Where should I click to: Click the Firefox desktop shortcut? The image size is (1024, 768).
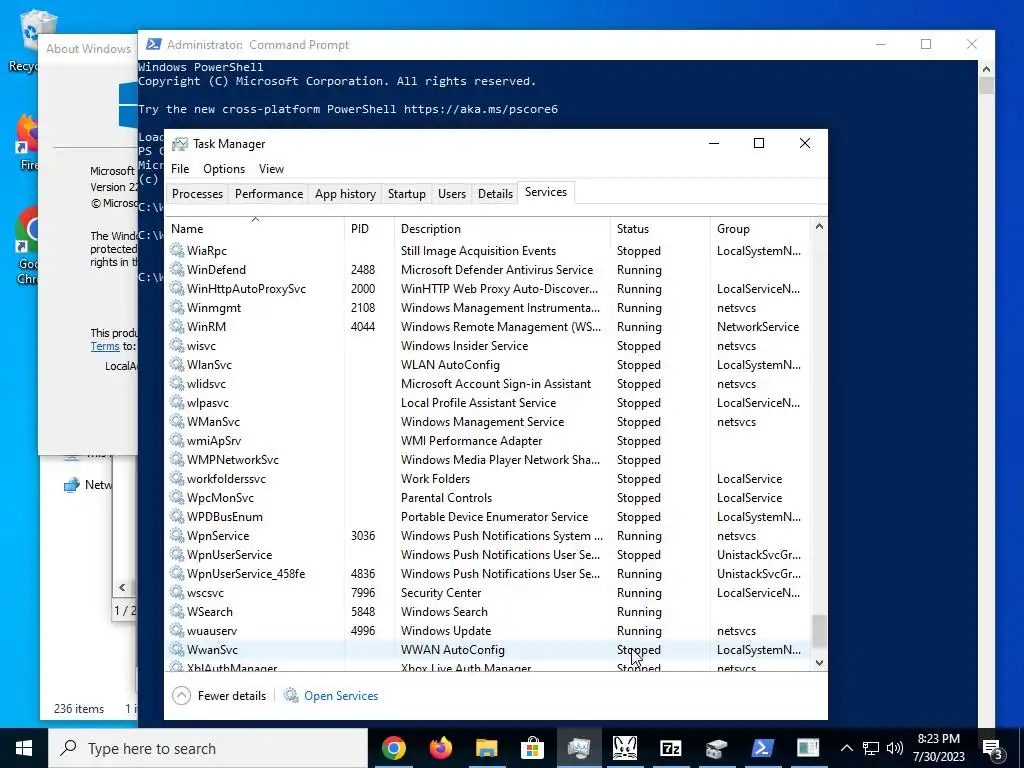27,142
